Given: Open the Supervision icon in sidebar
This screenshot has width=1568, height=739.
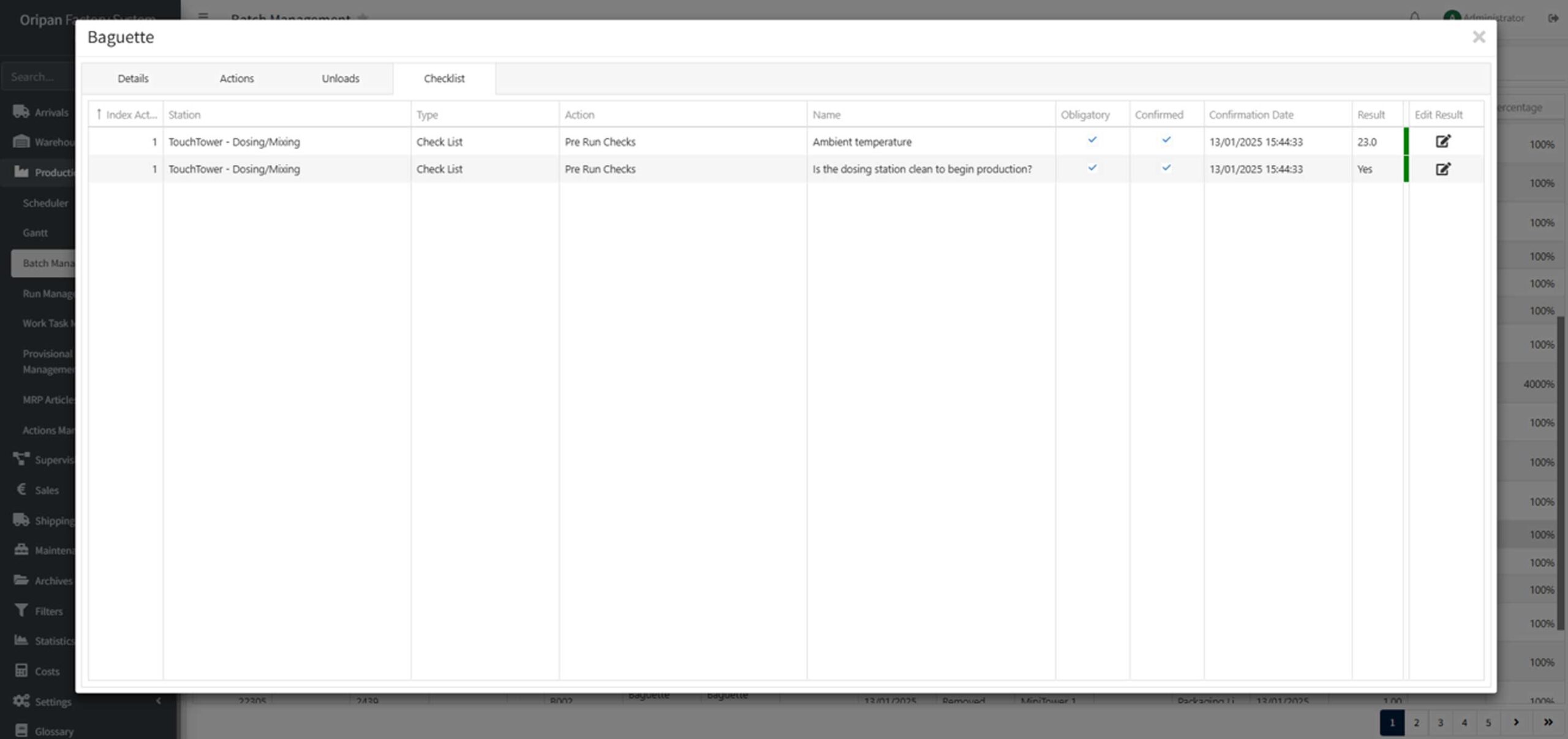Looking at the screenshot, I should 21,459.
